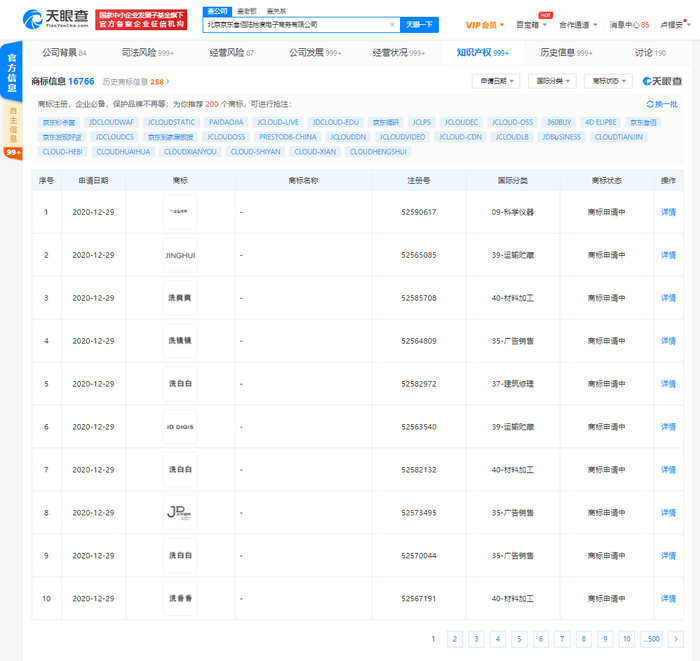
Task: Select the 知识产权 tab
Action: click(483, 53)
